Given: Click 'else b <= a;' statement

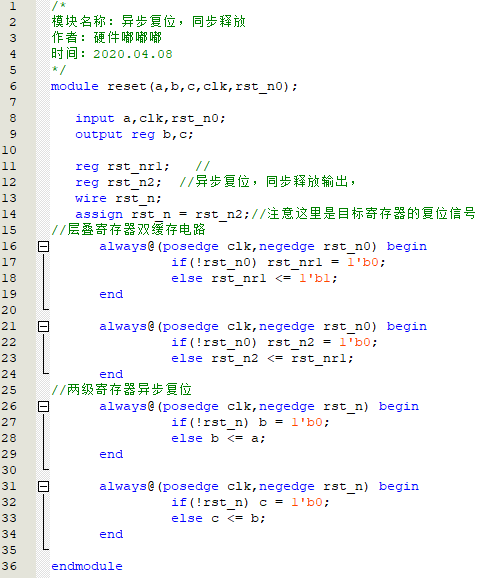Looking at the screenshot, I should (218, 438).
